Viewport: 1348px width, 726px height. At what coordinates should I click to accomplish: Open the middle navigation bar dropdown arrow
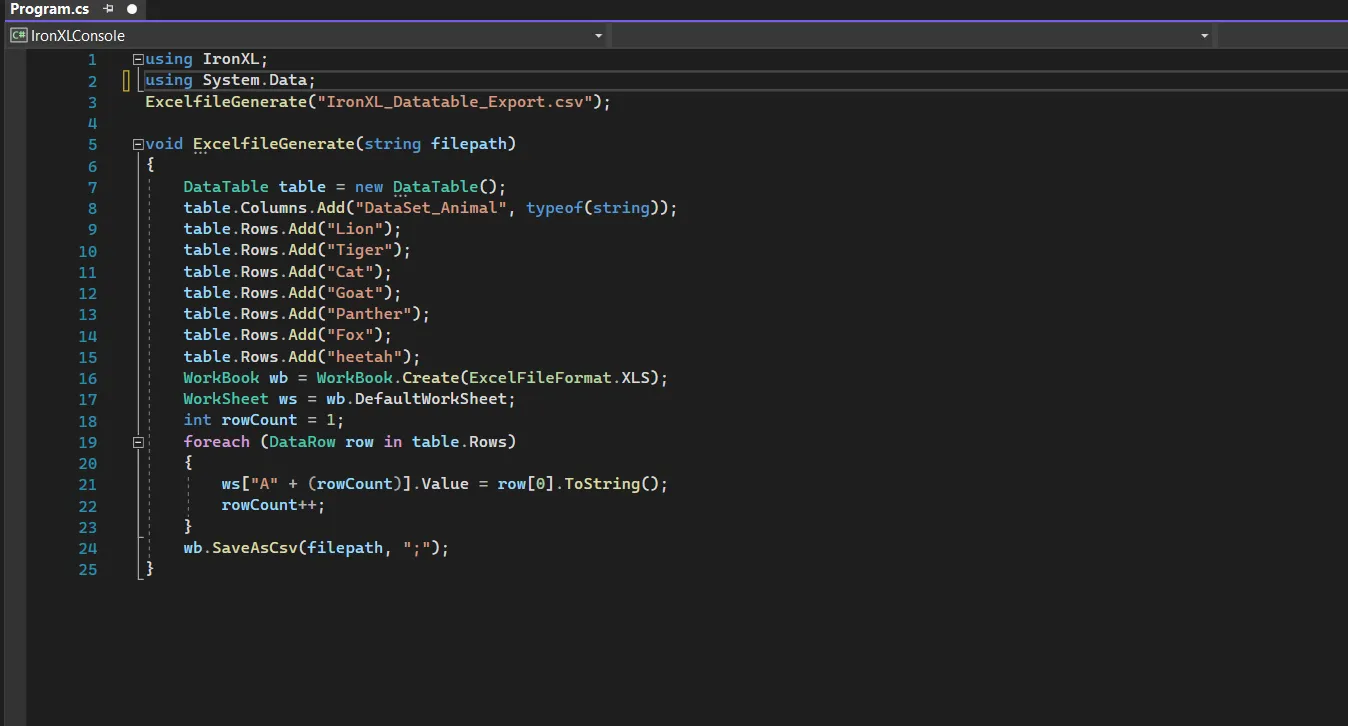tap(1204, 35)
